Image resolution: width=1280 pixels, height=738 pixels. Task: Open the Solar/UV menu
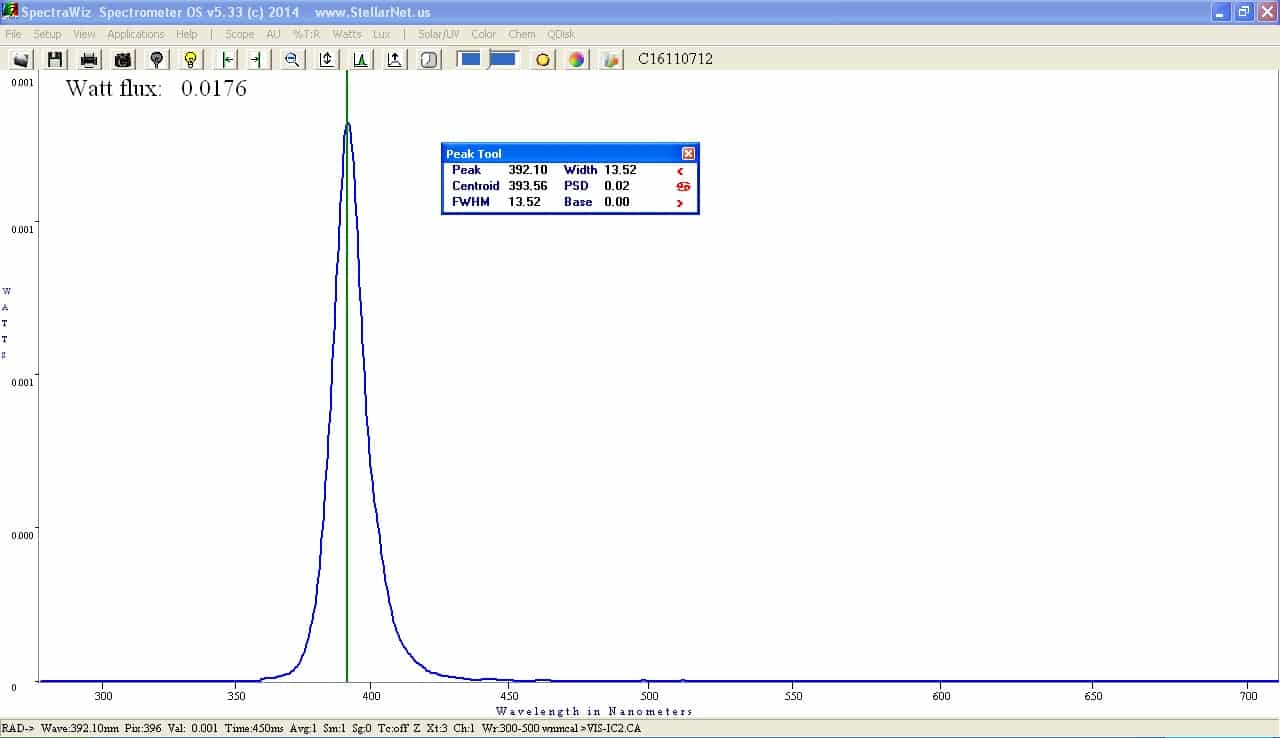coord(439,34)
